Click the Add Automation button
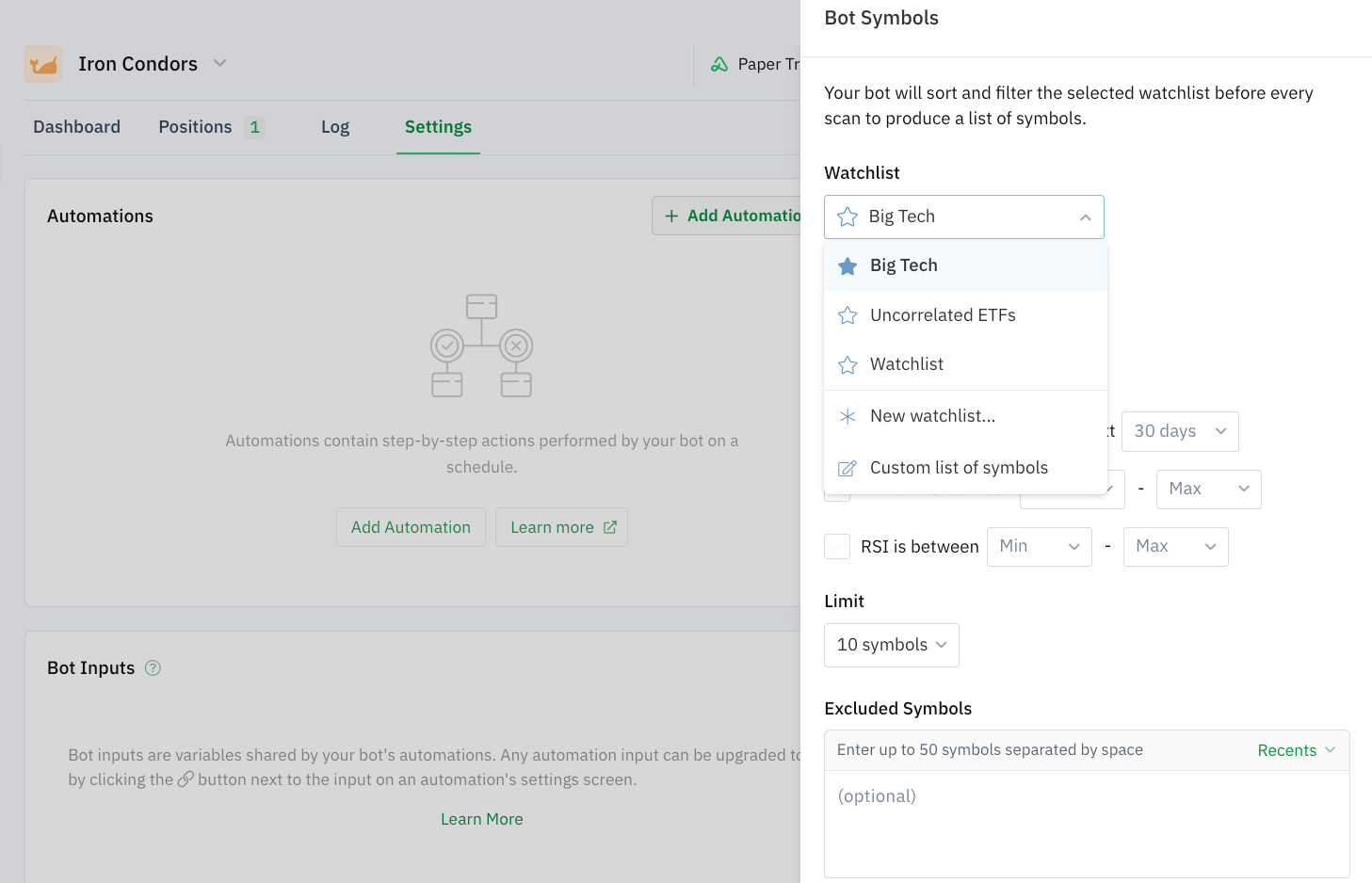The height and width of the screenshot is (883, 1372). [x=411, y=527]
